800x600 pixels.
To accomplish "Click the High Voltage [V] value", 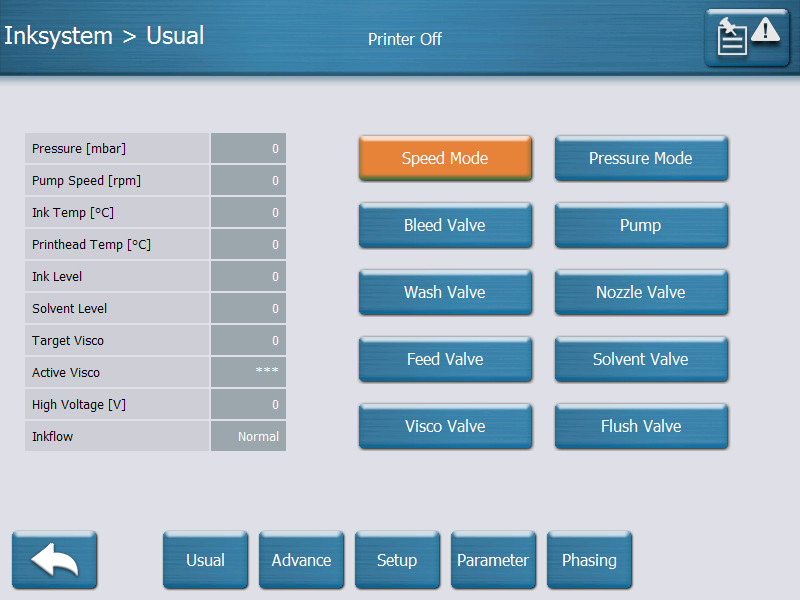I will (248, 404).
